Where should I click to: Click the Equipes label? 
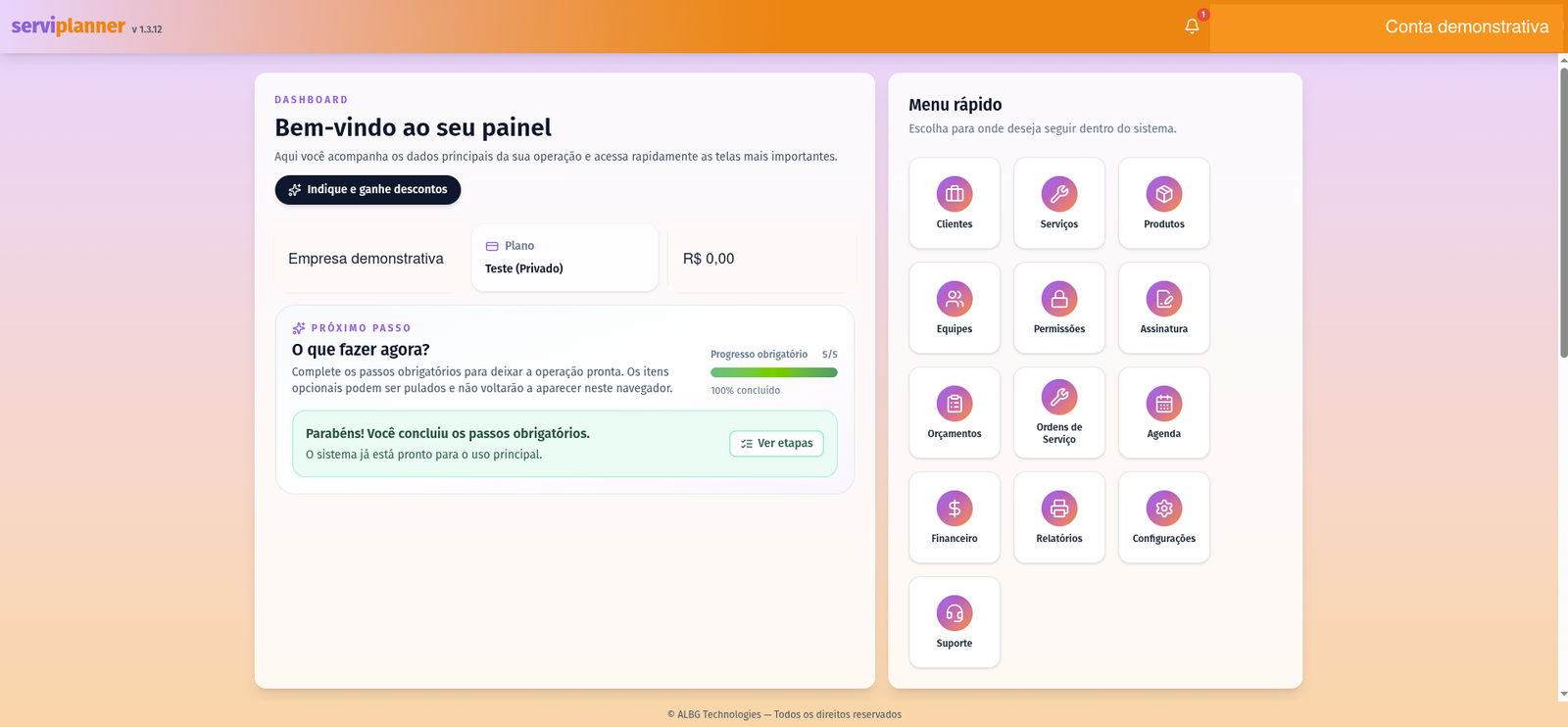pyautogui.click(x=955, y=329)
